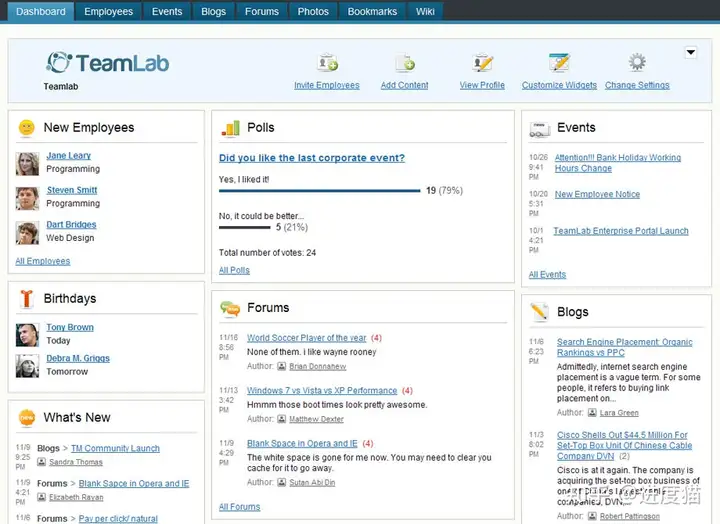Open the Events tab
The height and width of the screenshot is (524, 720).
click(167, 11)
